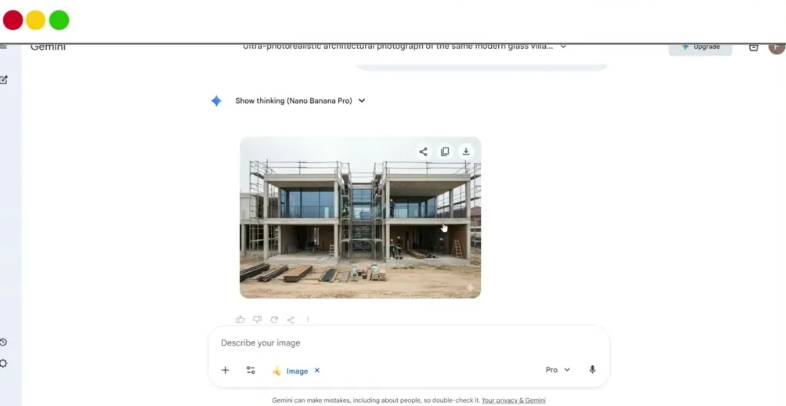The width and height of the screenshot is (786, 406).
Task: Open the tools settings sliders icon
Action: point(251,370)
